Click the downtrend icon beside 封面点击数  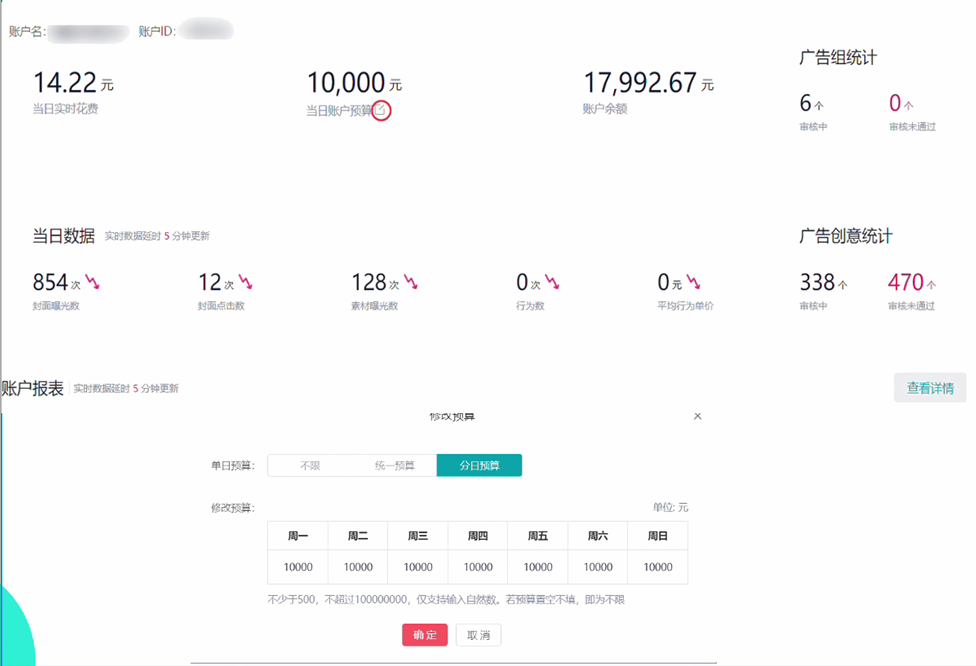pos(247,283)
